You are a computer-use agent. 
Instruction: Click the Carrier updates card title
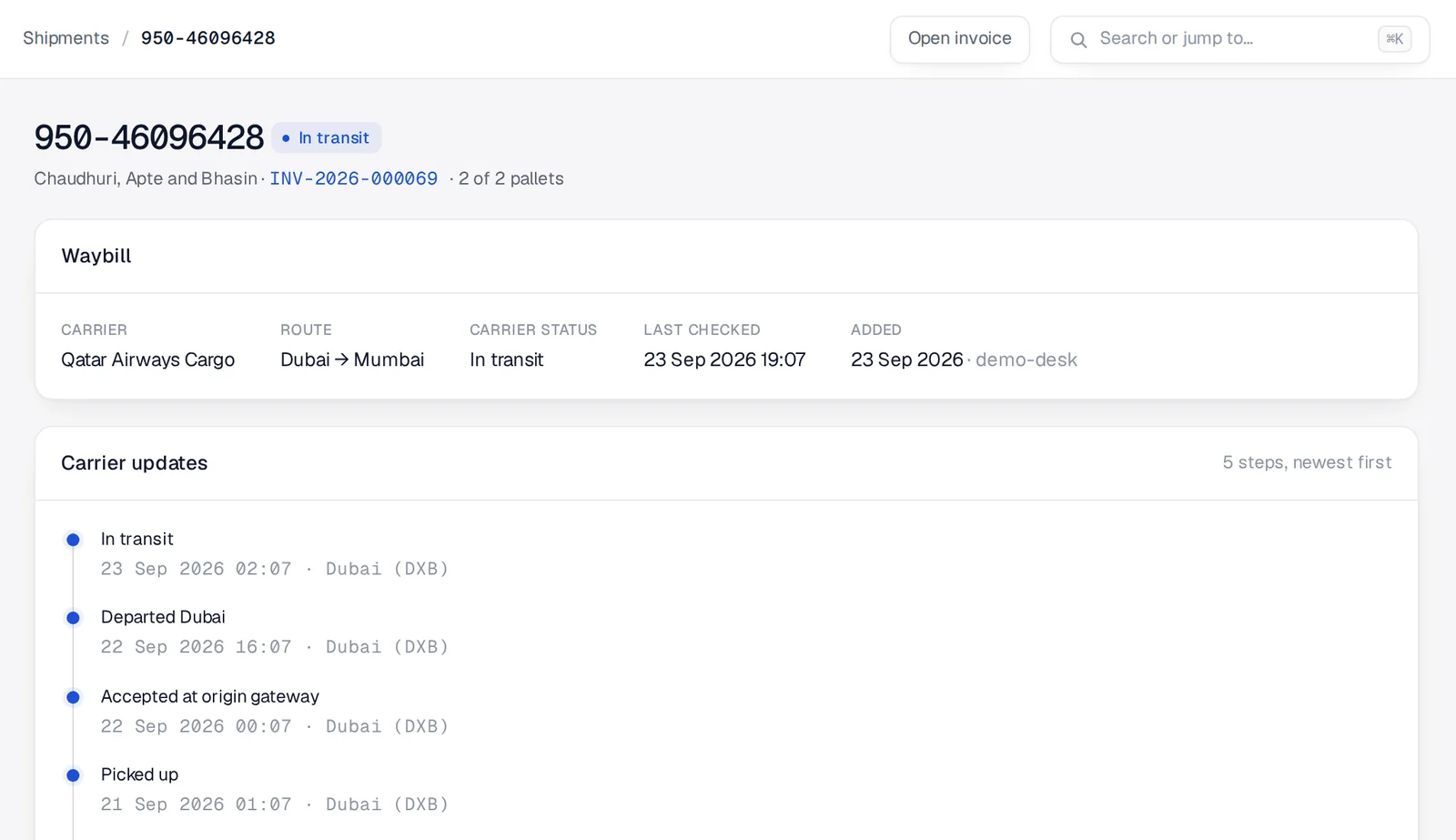135,463
